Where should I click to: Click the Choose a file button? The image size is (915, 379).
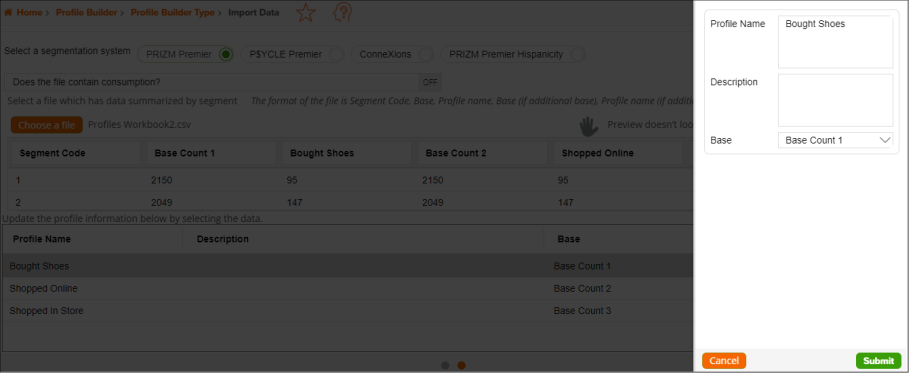click(x=47, y=125)
